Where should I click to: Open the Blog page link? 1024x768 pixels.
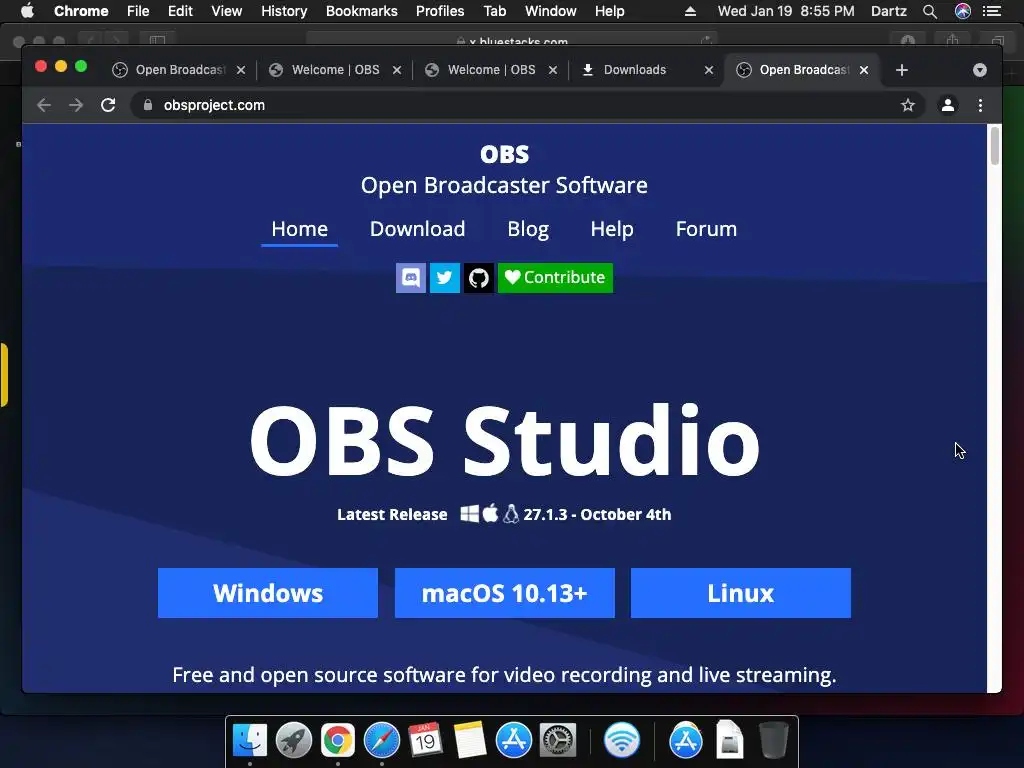528,229
